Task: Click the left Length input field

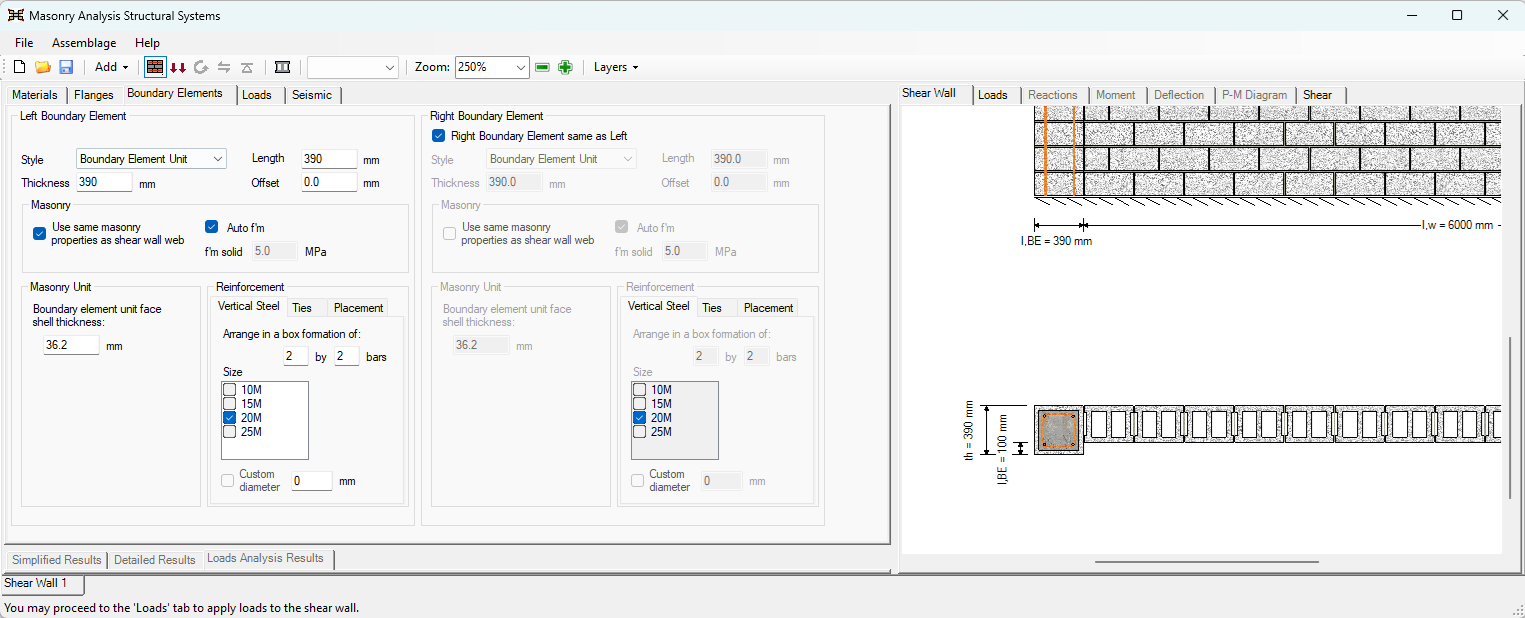Action: pos(329,158)
